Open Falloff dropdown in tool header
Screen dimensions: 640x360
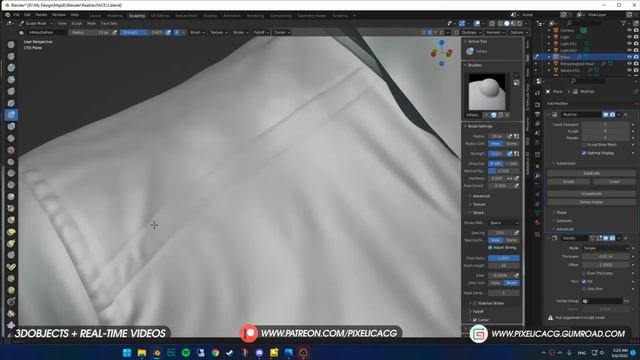(x=260, y=32)
